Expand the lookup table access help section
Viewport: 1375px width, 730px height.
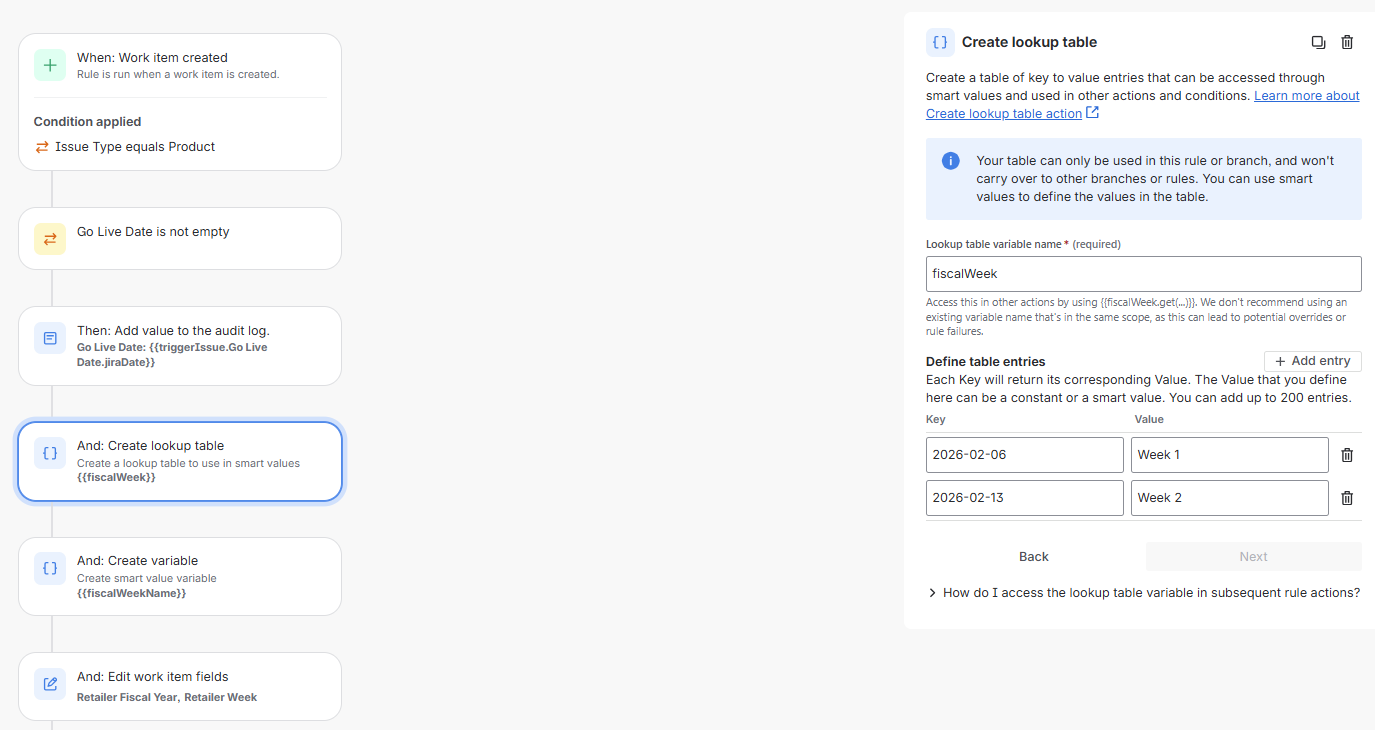pos(1143,593)
